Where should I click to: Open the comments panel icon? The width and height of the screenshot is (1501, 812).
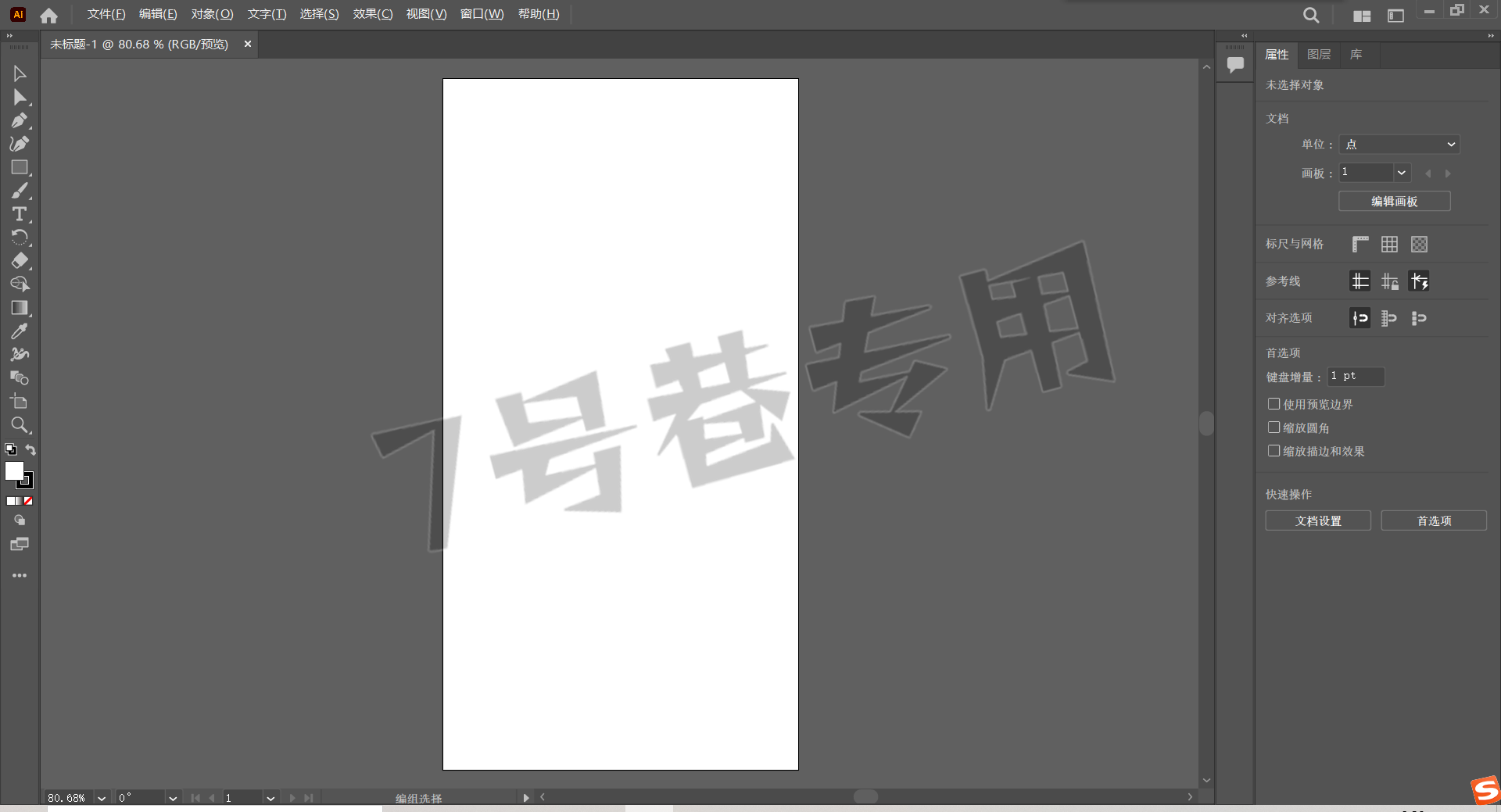[1235, 65]
